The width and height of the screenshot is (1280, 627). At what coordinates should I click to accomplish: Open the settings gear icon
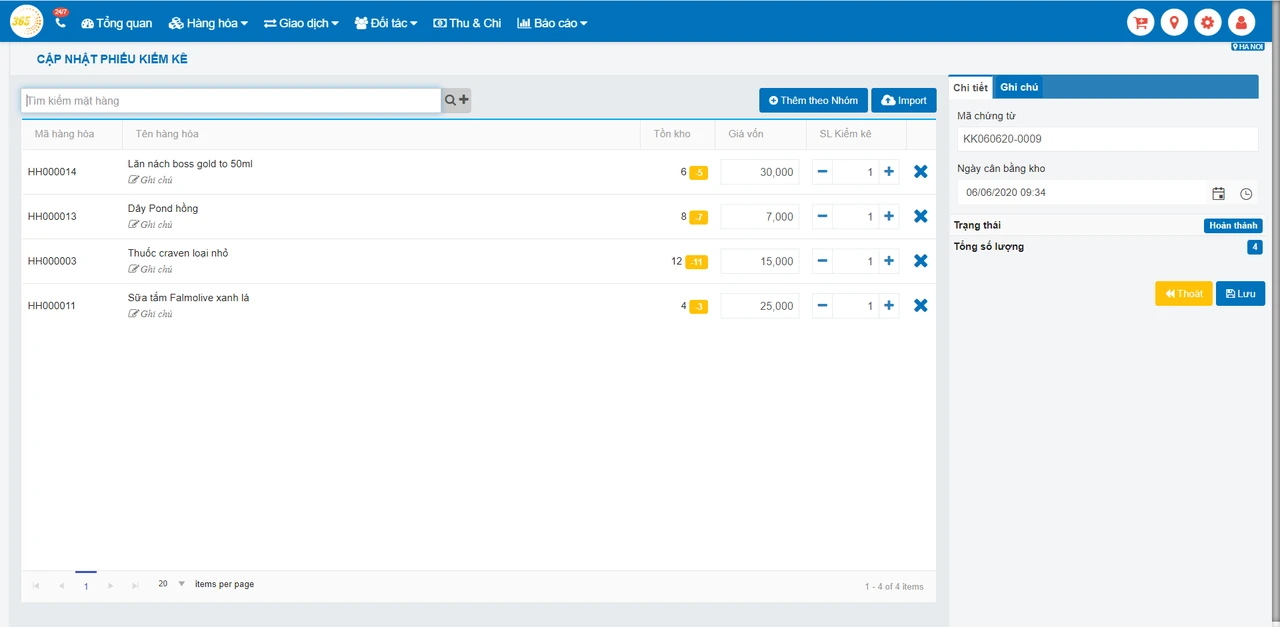pos(1208,22)
